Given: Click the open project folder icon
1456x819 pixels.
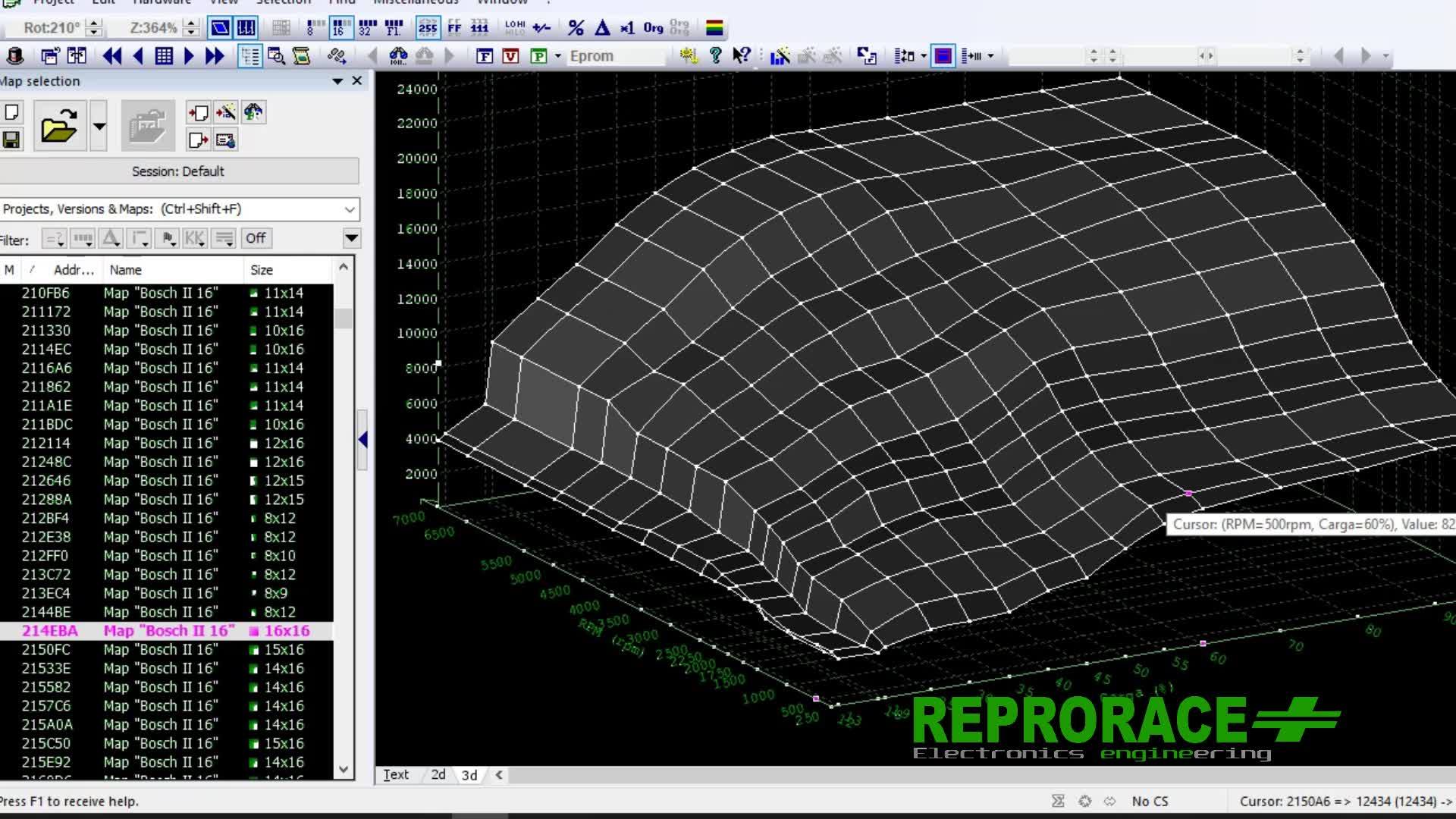Looking at the screenshot, I should 59,126.
